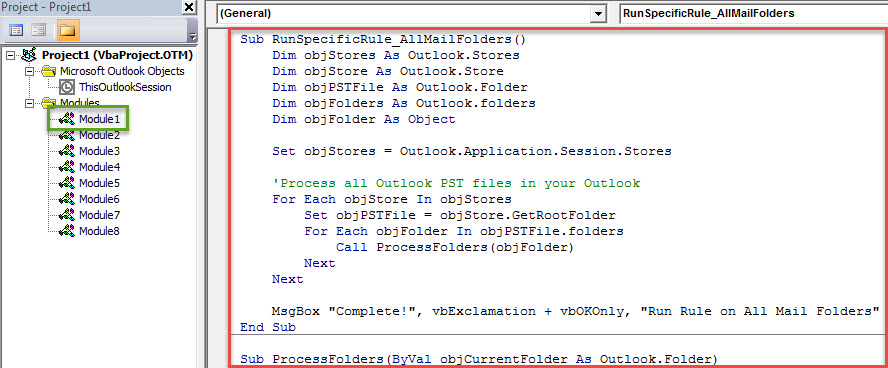This screenshot has height=368, width=888.
Task: Click the Module2 module icon
Action: [67, 135]
